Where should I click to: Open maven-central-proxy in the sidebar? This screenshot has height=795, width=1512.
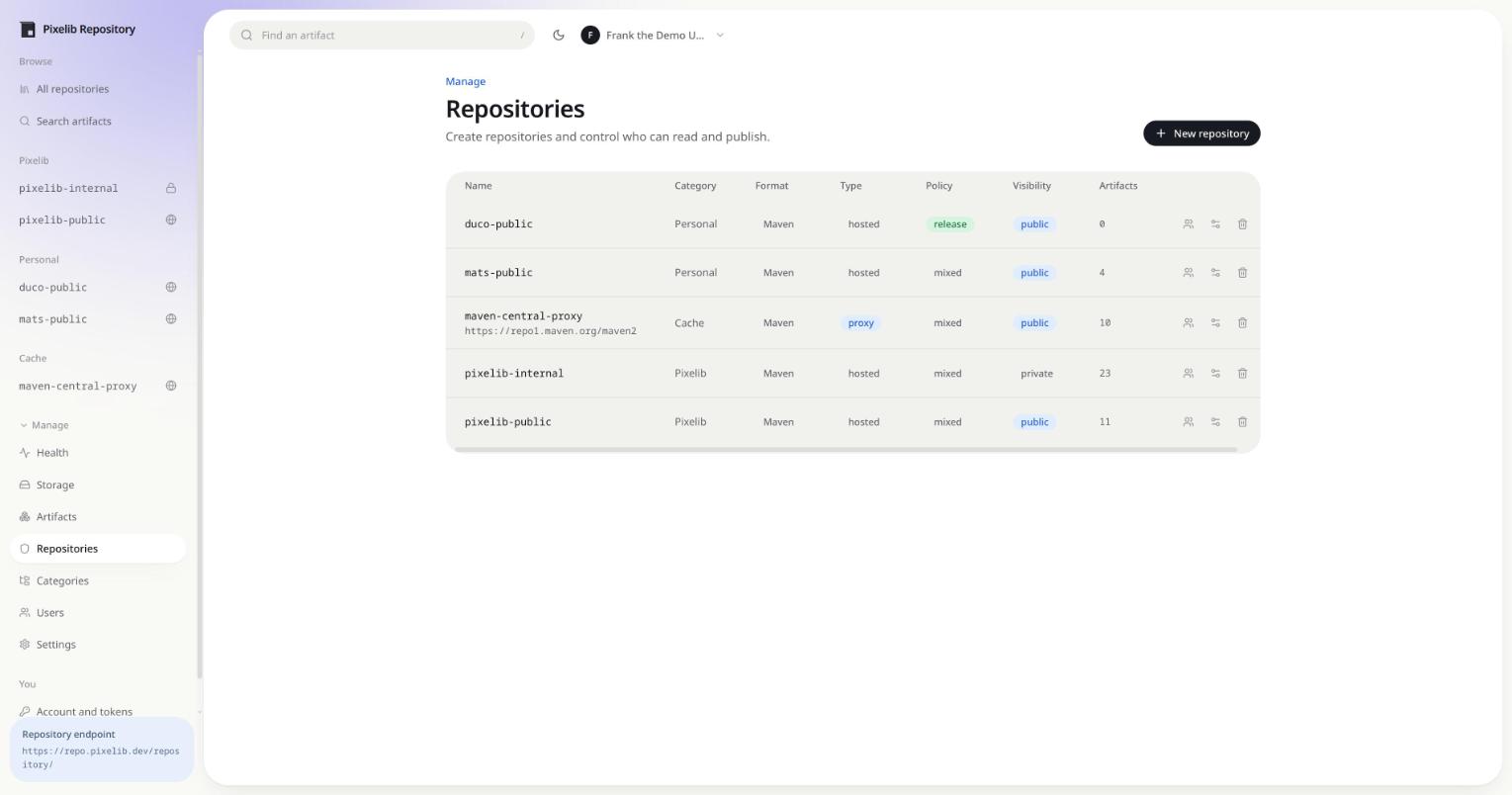point(98,386)
